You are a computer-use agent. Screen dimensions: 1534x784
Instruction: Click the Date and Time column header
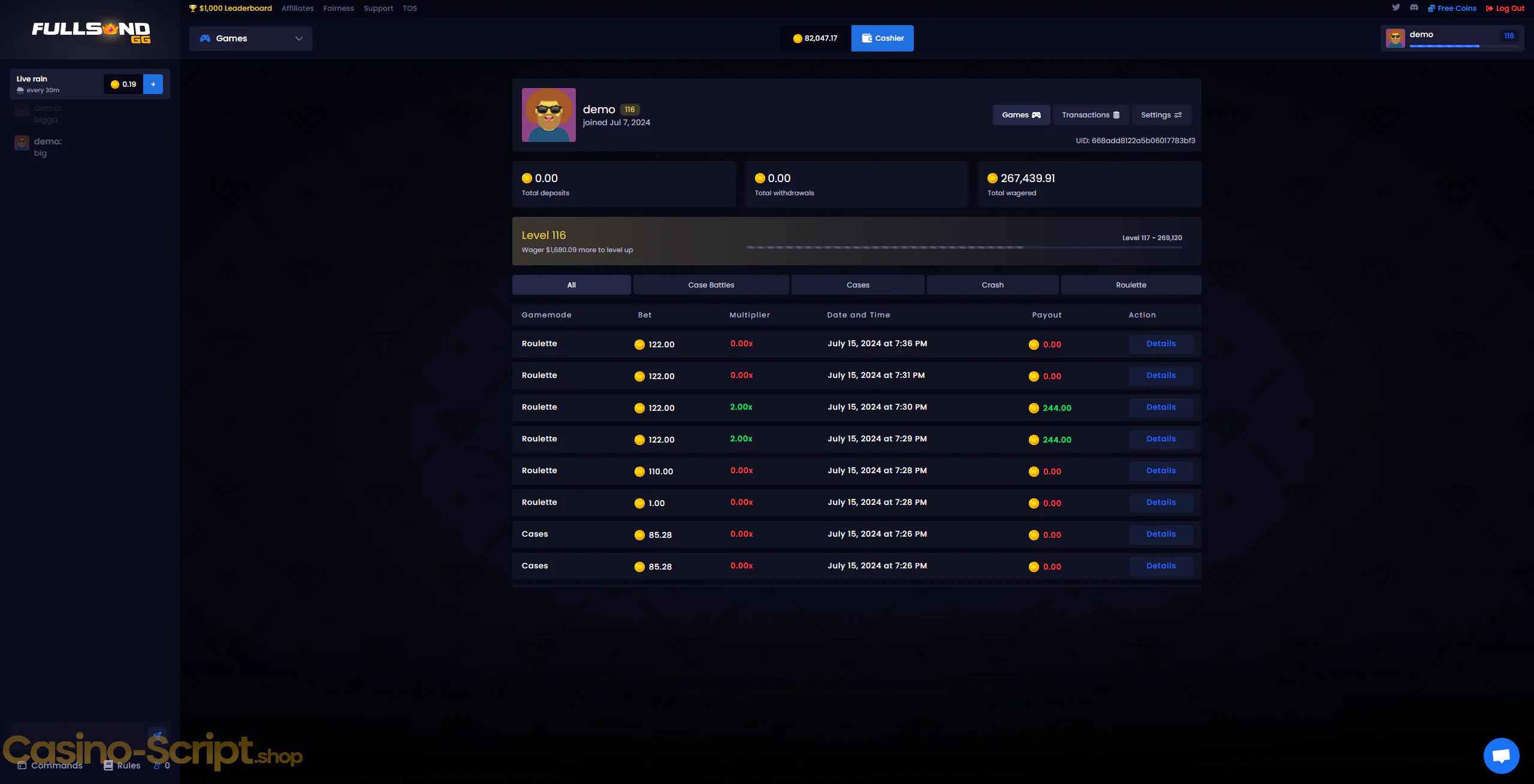[859, 315]
